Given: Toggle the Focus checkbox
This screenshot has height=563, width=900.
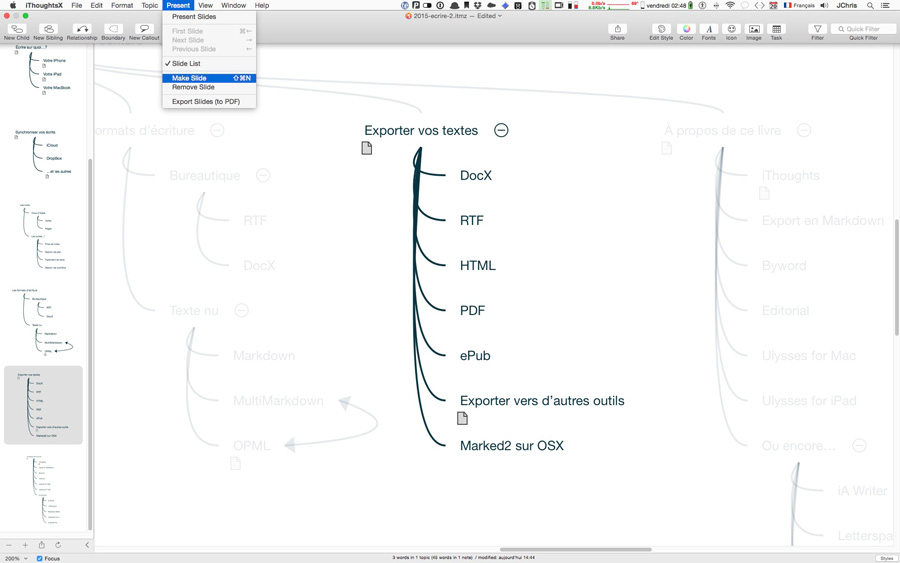Looking at the screenshot, I should (40, 558).
